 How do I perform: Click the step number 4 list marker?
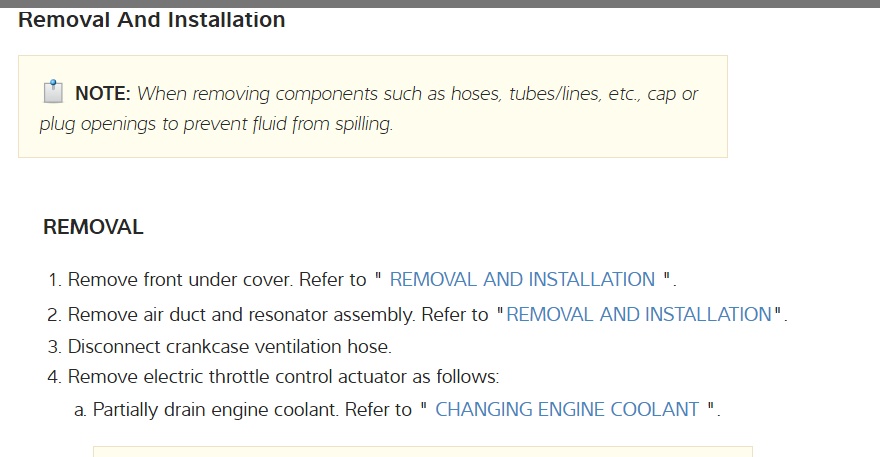(54, 378)
